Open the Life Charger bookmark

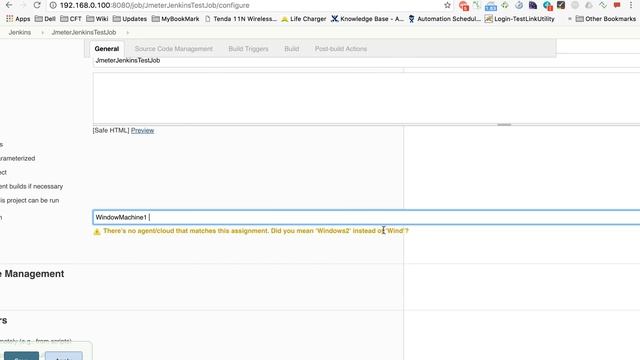(304, 19)
